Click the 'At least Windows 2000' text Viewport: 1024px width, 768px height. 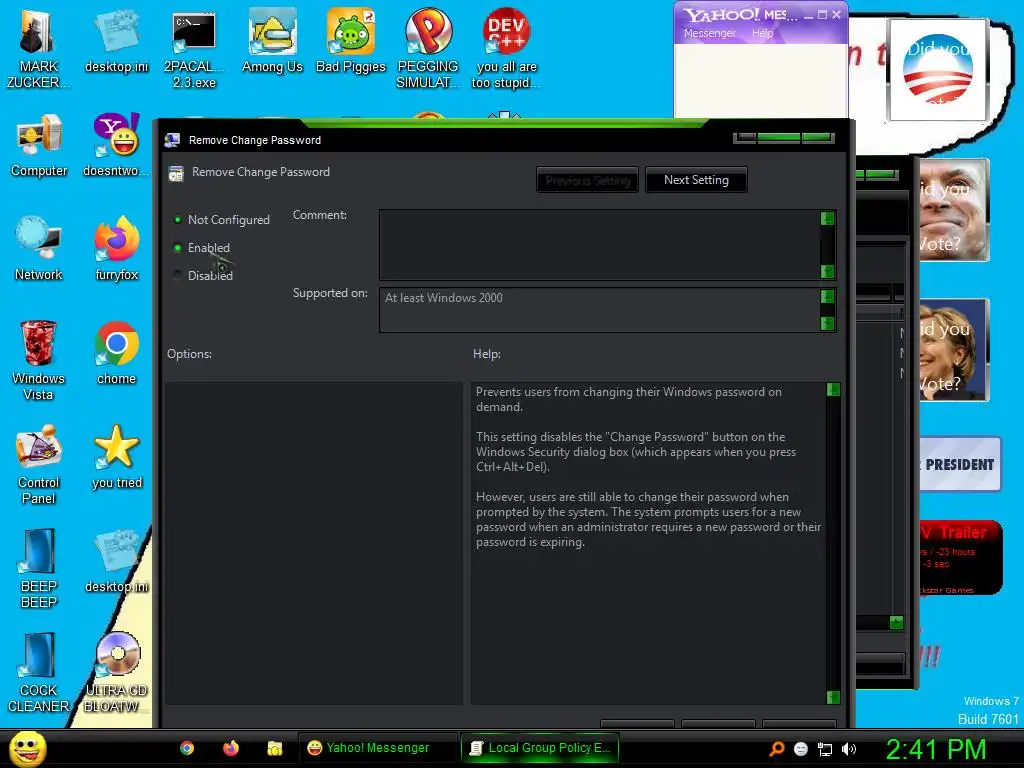coord(443,298)
